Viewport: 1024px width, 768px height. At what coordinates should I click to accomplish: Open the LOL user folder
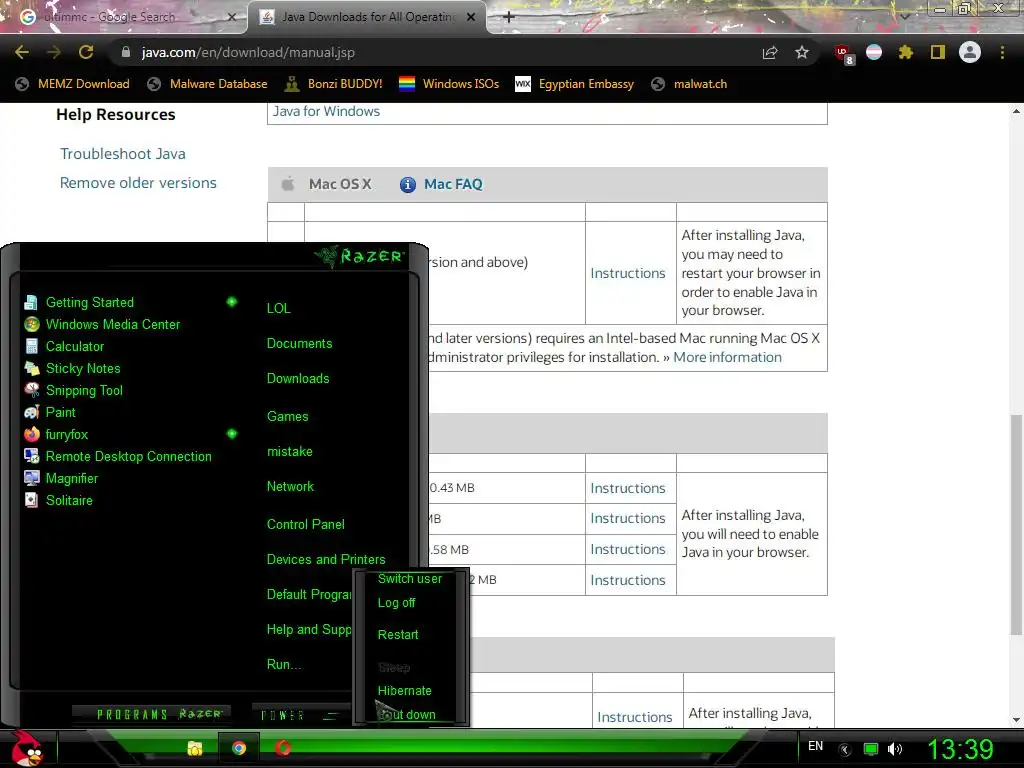click(278, 308)
